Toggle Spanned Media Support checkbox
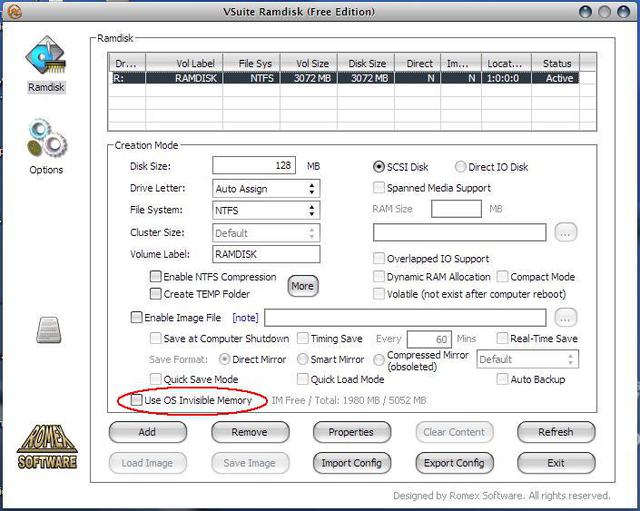Viewport: 640px width, 511px height. click(x=379, y=188)
